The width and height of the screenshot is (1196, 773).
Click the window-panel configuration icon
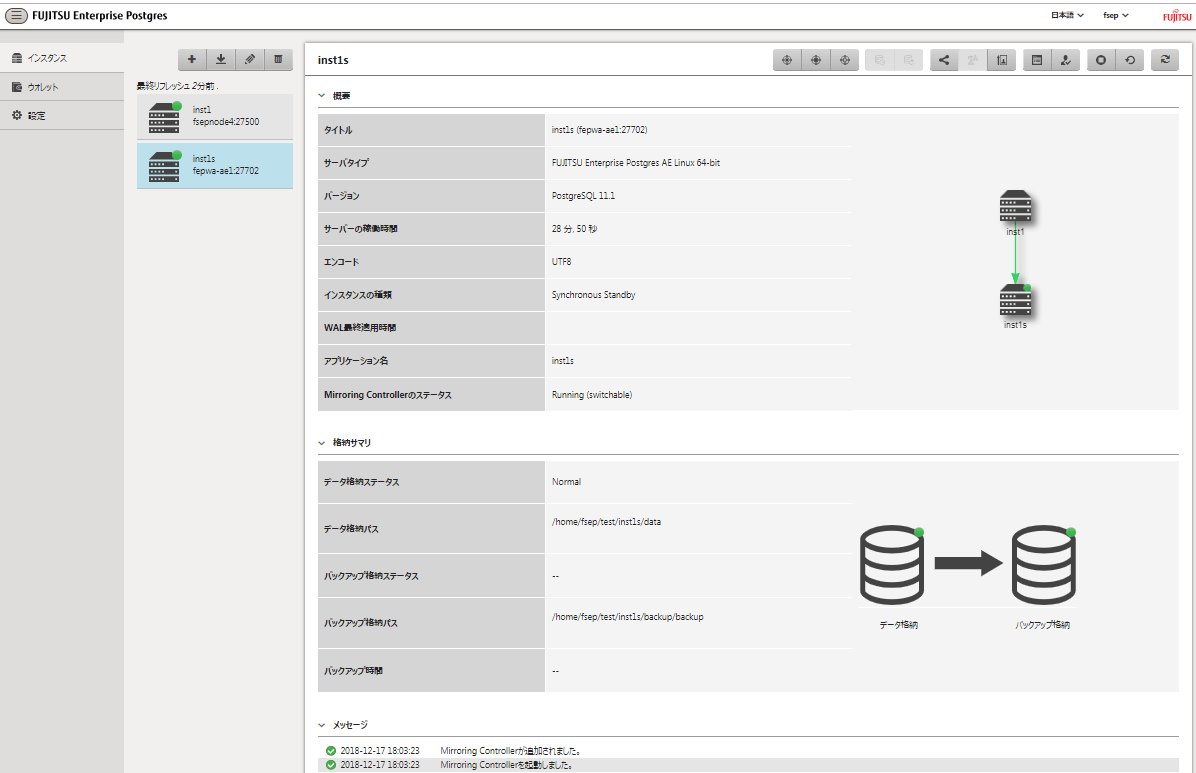click(1037, 60)
